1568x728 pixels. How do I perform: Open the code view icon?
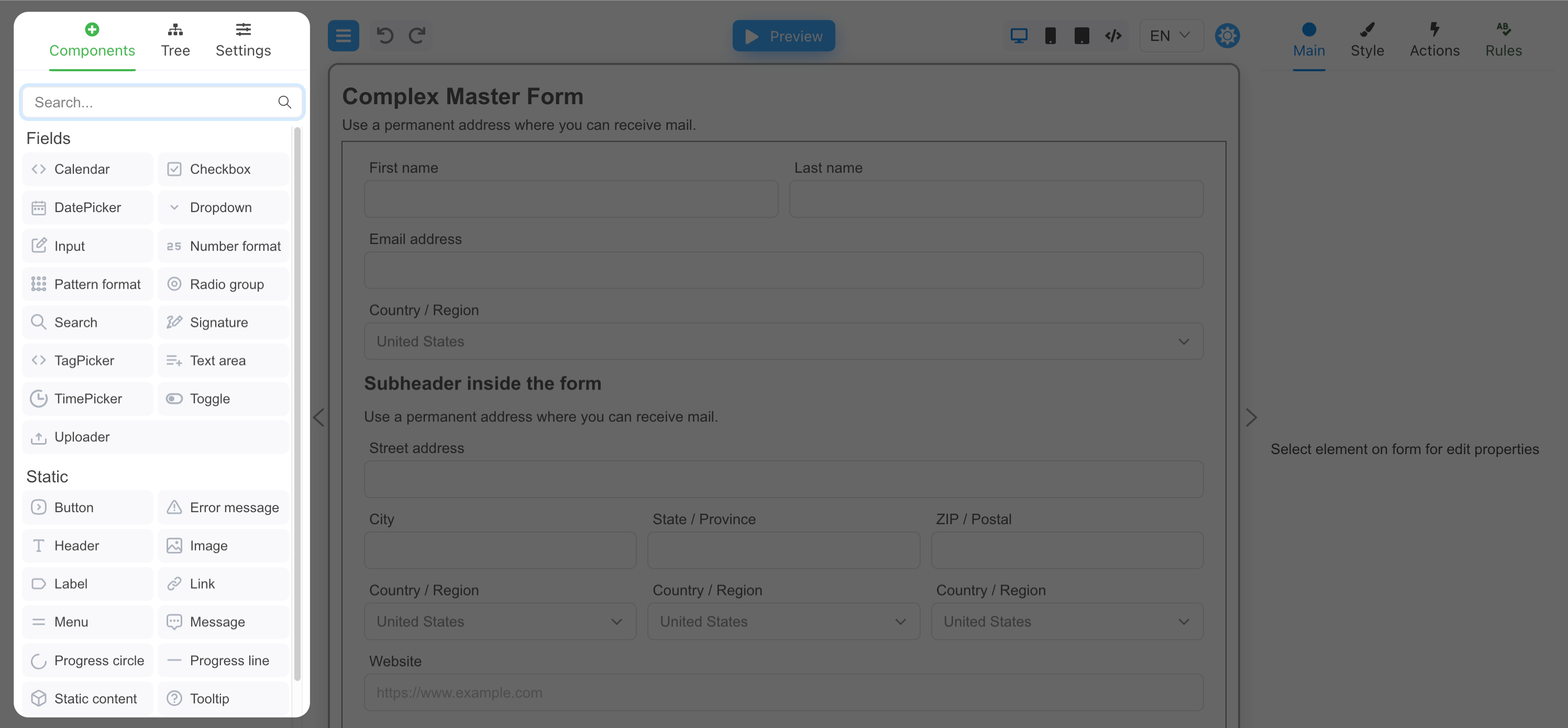pyautogui.click(x=1113, y=35)
